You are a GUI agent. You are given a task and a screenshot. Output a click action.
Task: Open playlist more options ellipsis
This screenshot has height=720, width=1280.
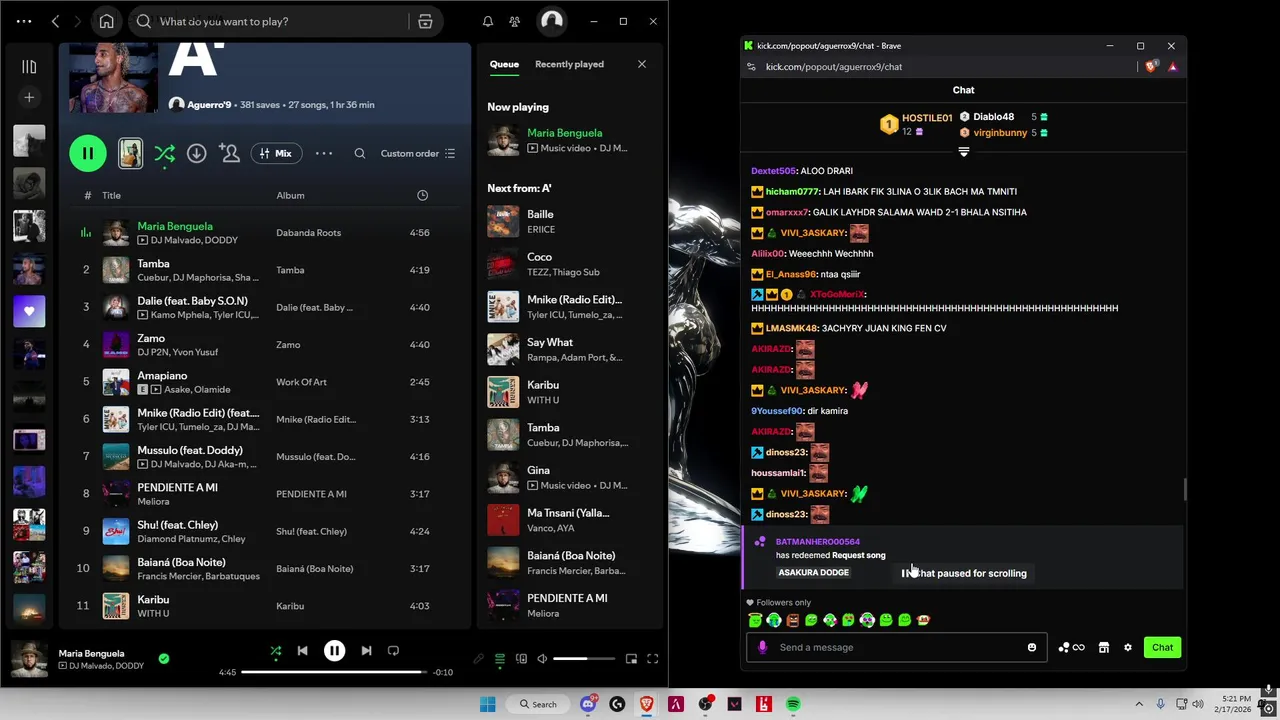pos(324,153)
